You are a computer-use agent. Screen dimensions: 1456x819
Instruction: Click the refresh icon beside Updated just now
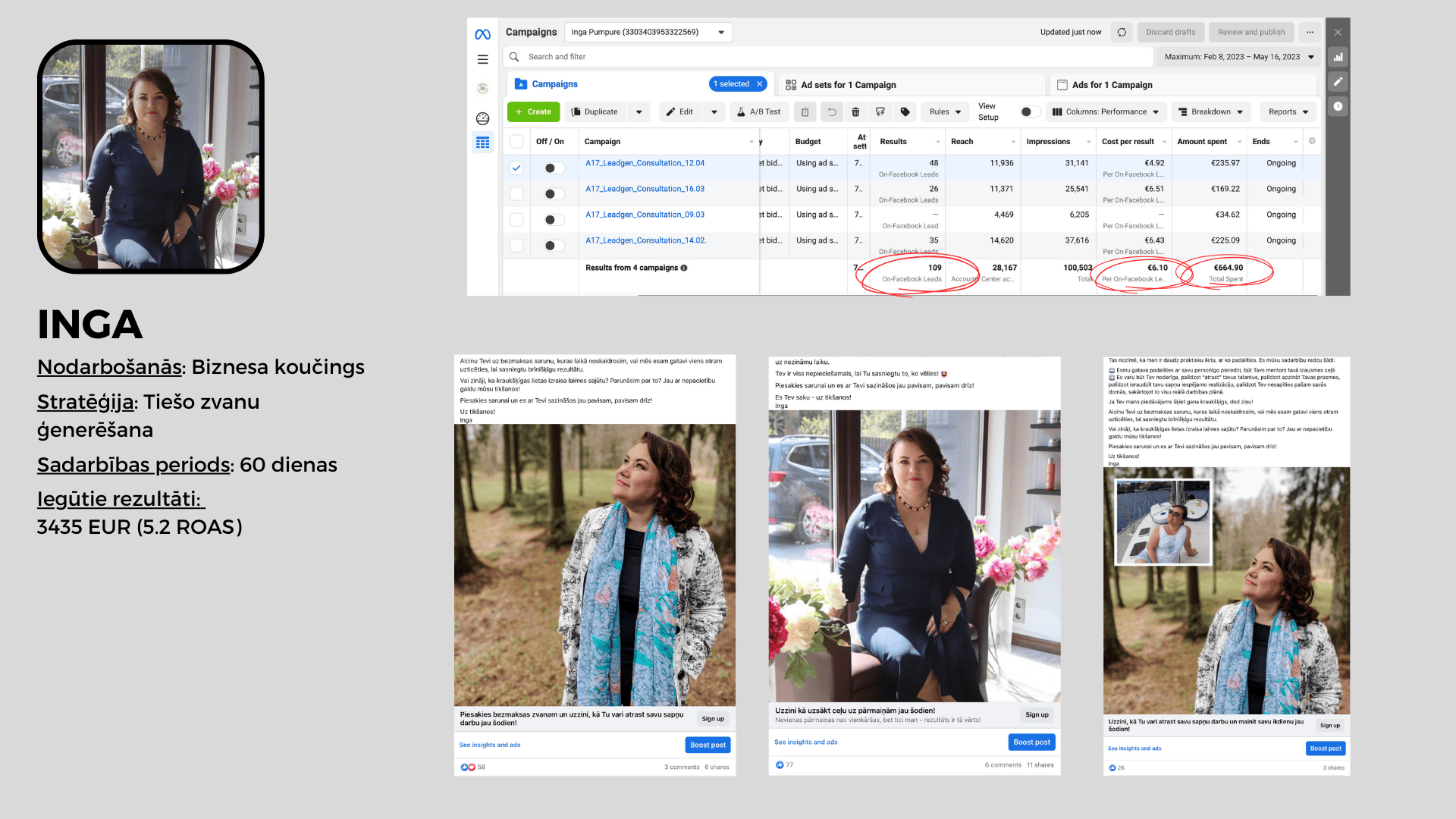coord(1122,32)
